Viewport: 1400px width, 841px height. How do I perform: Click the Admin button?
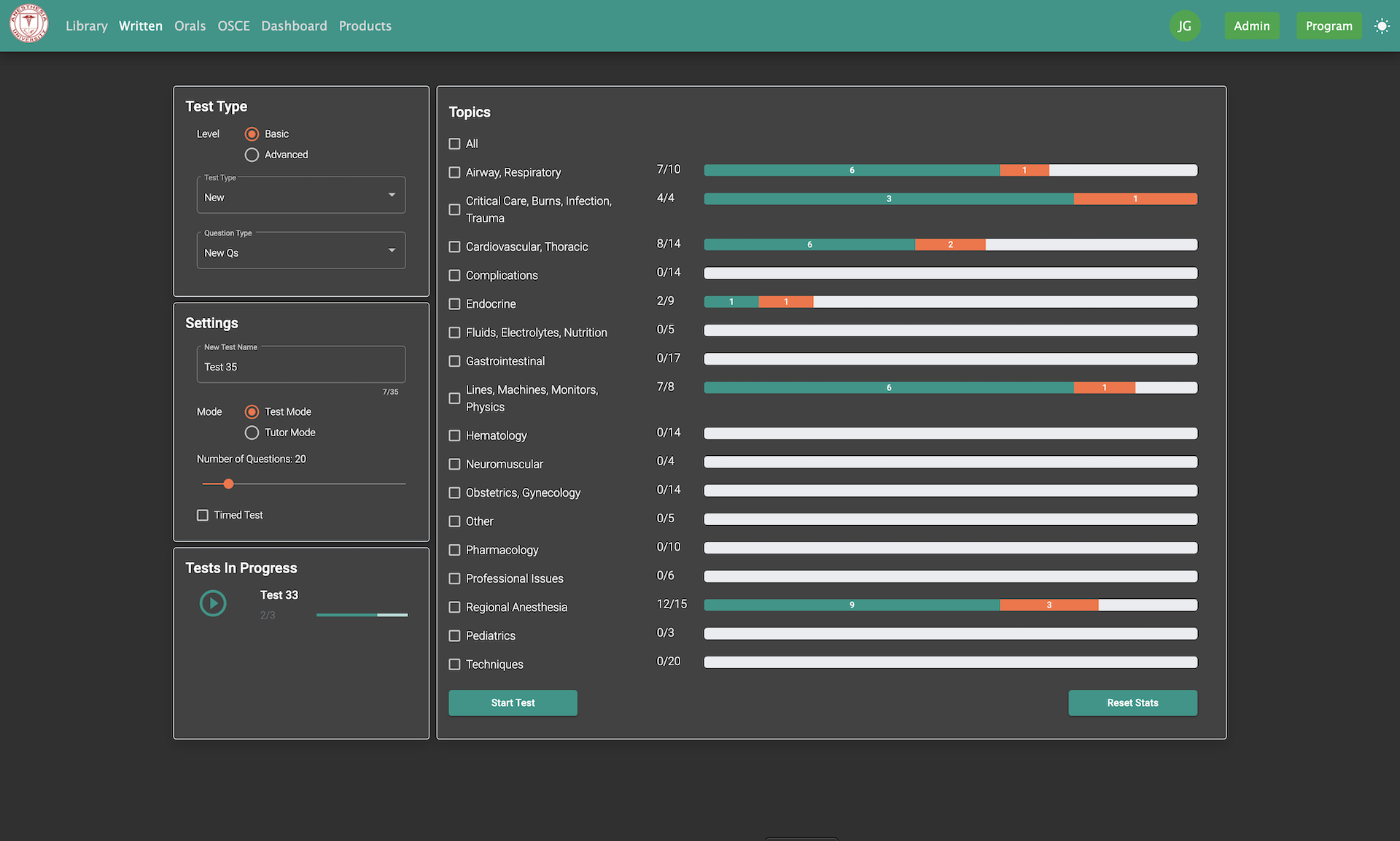click(x=1251, y=26)
